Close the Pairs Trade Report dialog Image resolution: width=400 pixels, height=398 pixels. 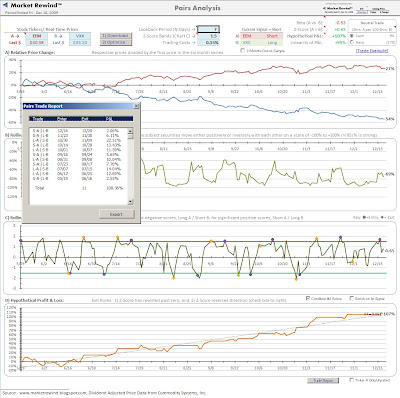136,106
